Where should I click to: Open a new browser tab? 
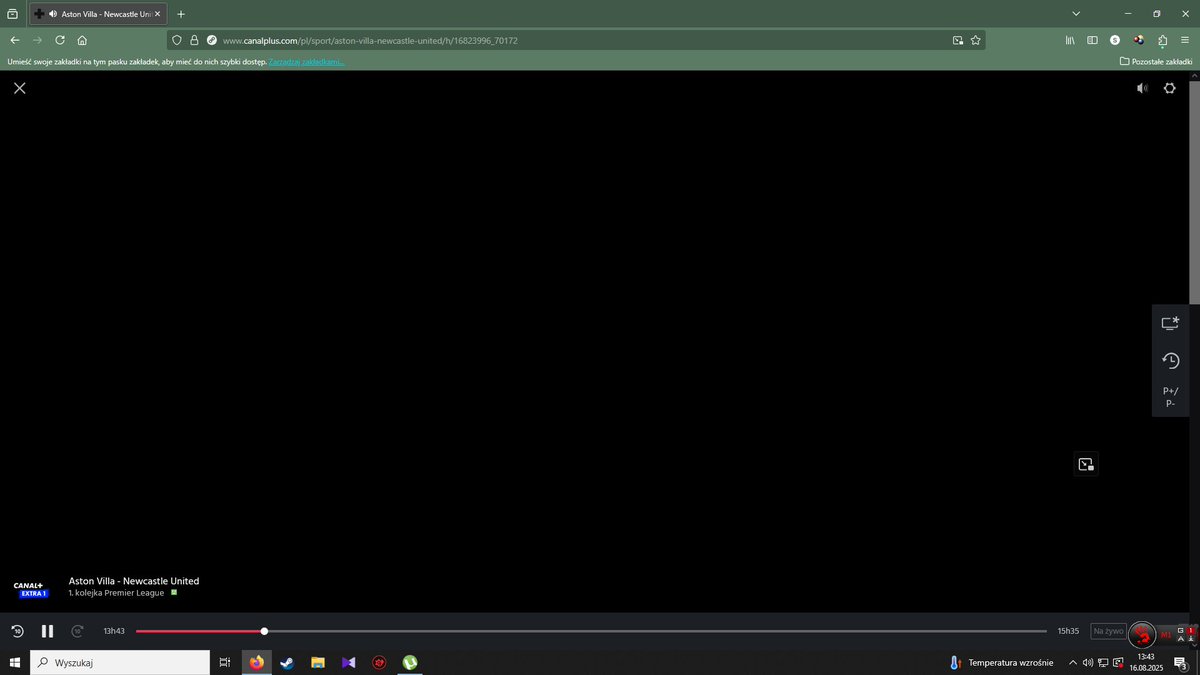[x=181, y=14]
